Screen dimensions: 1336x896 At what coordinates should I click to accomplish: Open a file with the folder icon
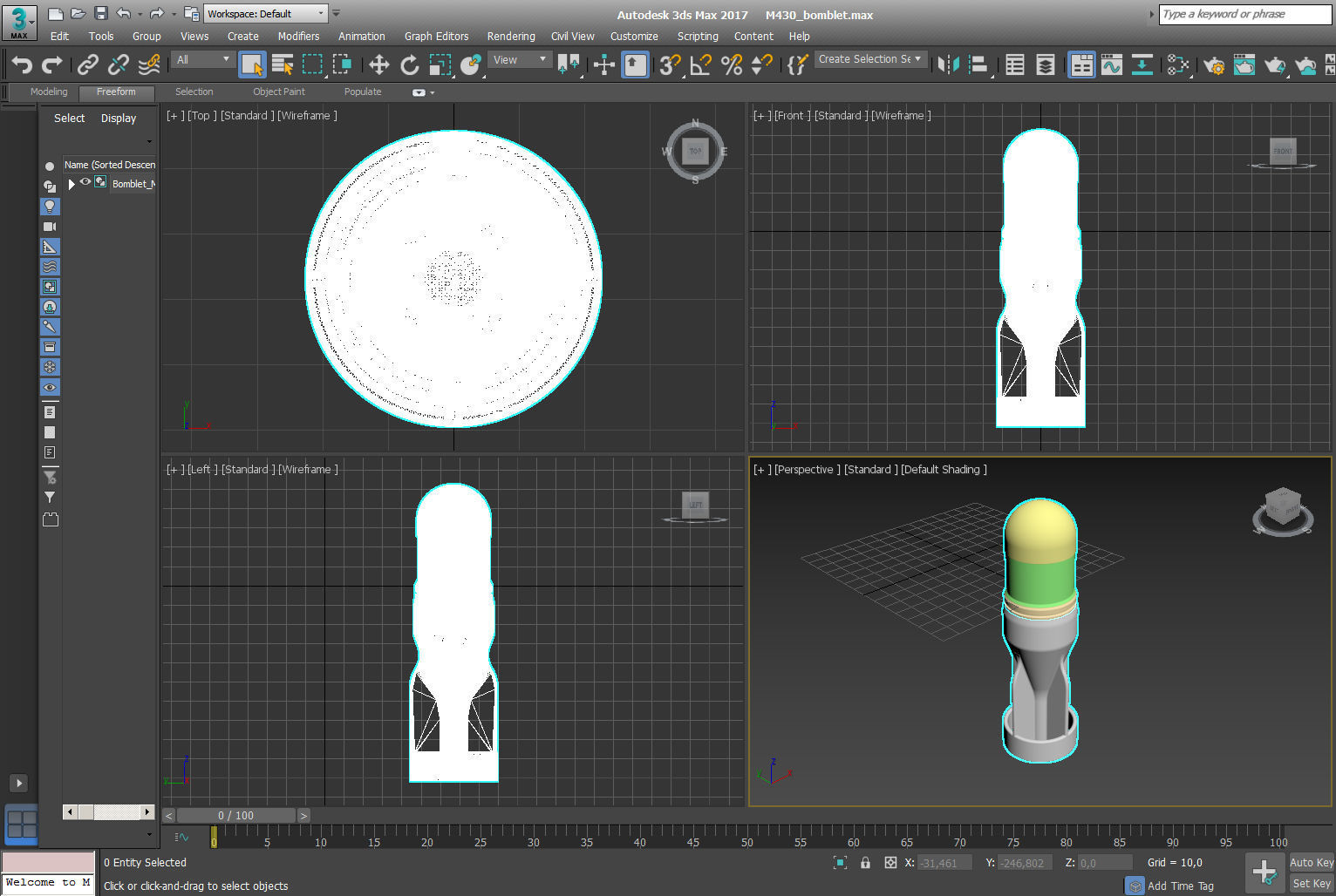point(78,13)
